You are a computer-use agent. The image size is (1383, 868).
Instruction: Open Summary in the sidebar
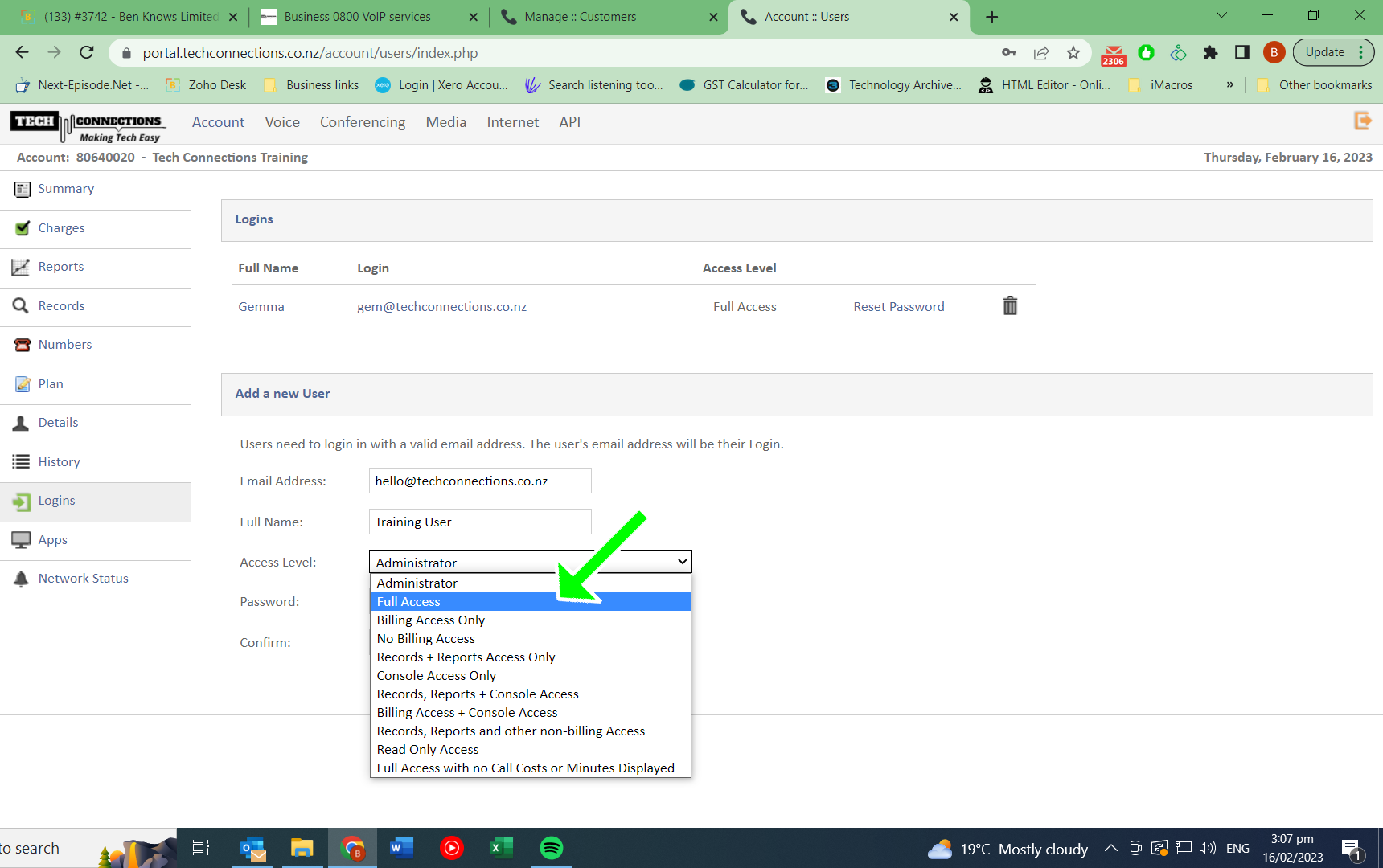pos(95,189)
